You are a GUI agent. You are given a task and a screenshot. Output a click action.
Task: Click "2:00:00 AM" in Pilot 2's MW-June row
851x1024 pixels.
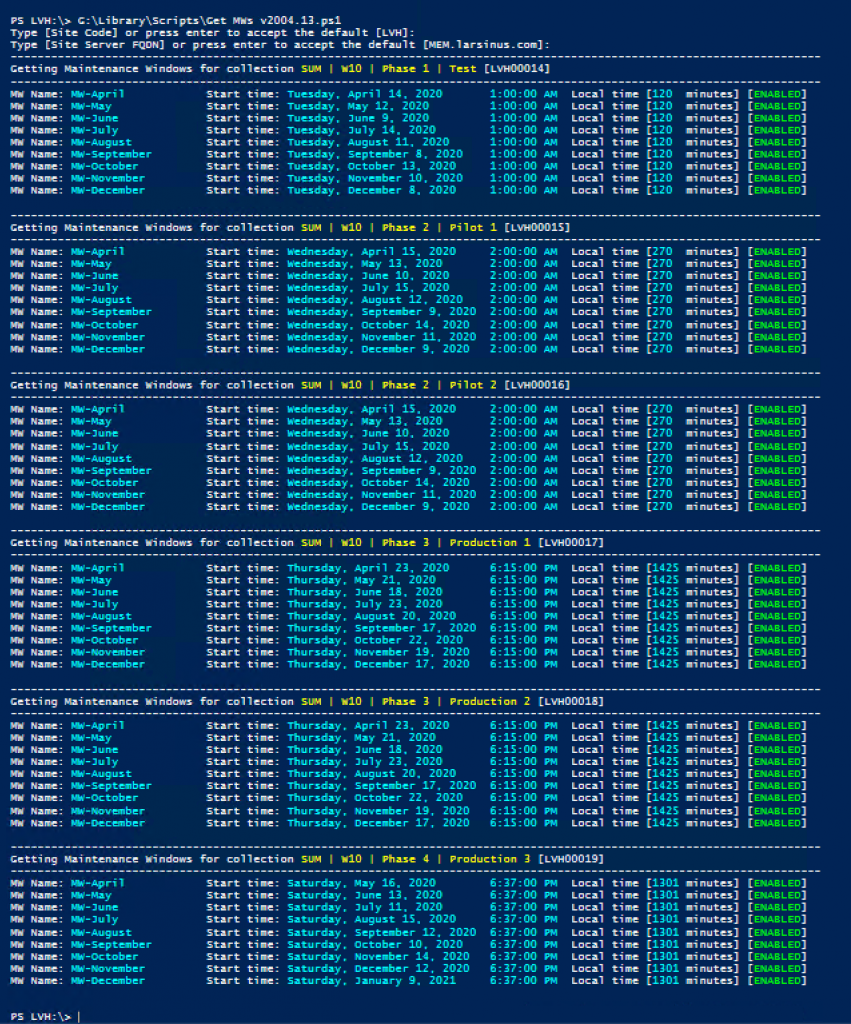(x=524, y=434)
